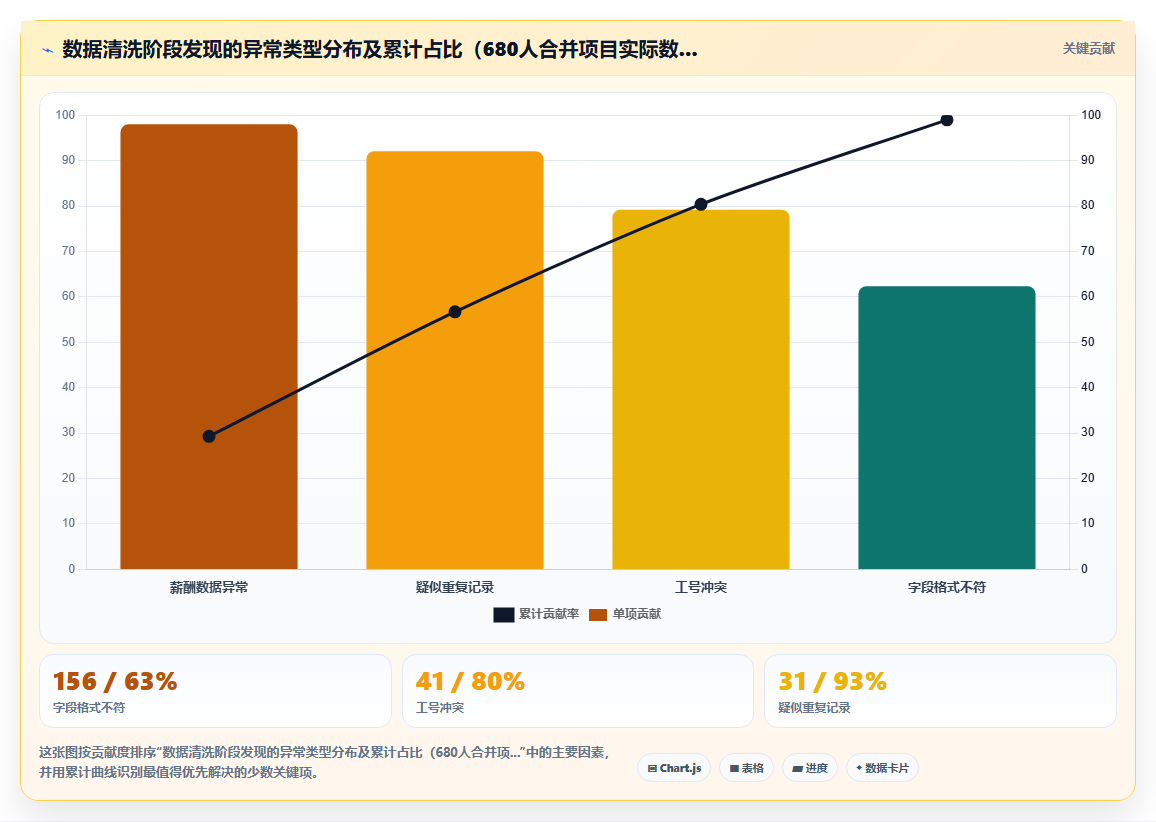Click the chart title 数据清洗阶段发现的异常类型分布

click(x=380, y=49)
